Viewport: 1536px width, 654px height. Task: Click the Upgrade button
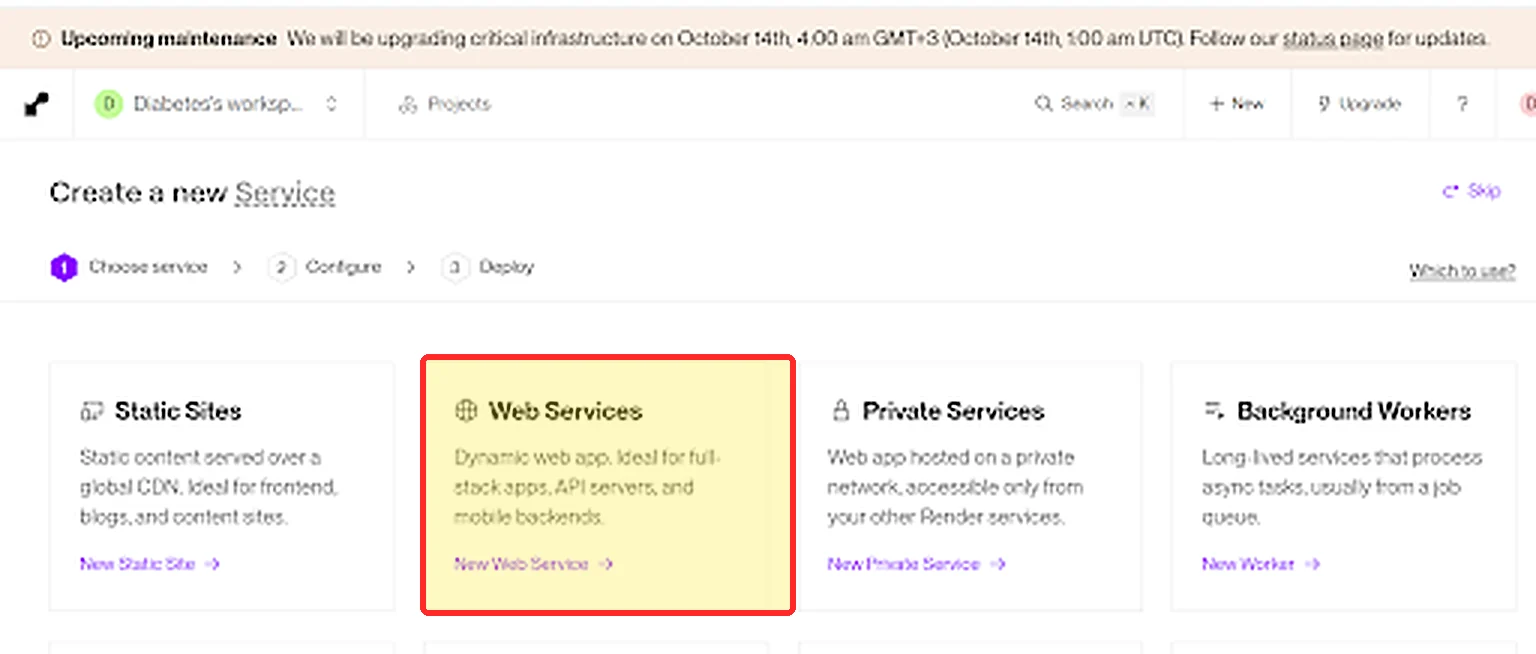click(x=1360, y=104)
